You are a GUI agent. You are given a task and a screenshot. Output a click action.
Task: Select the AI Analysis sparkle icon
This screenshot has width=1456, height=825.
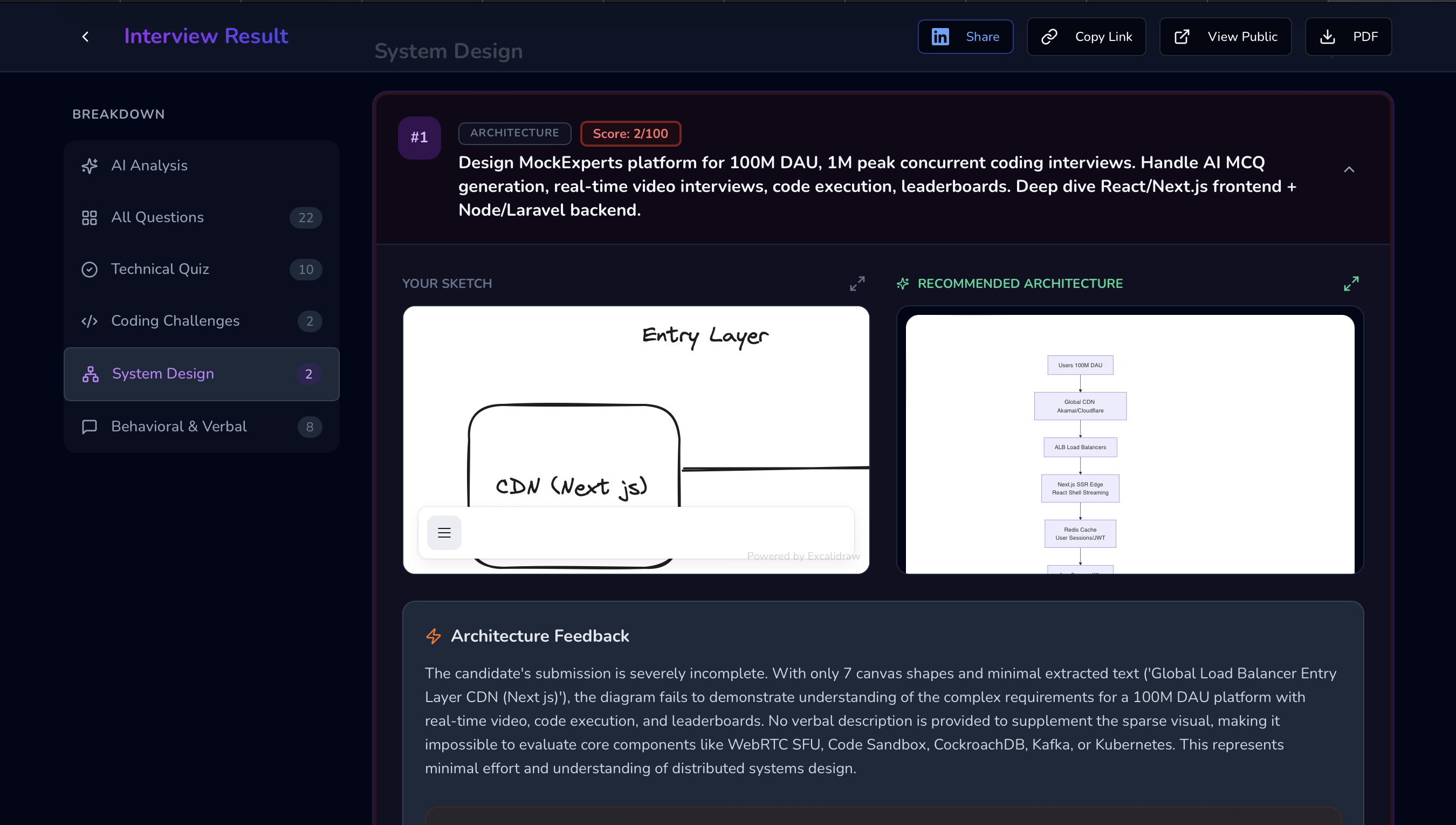tap(90, 166)
